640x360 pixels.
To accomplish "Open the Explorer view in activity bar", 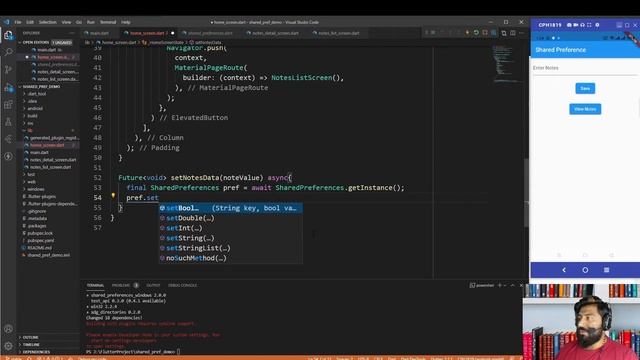I will [x=8, y=36].
